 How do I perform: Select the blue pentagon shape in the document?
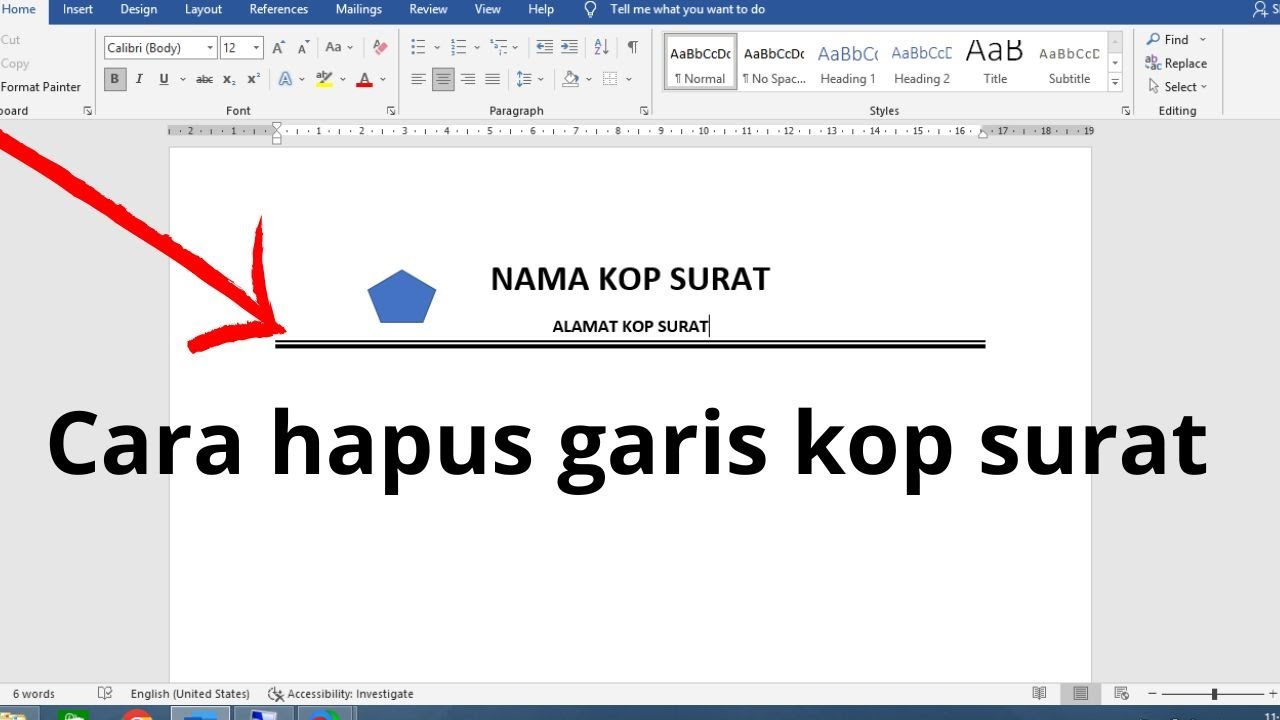[402, 296]
